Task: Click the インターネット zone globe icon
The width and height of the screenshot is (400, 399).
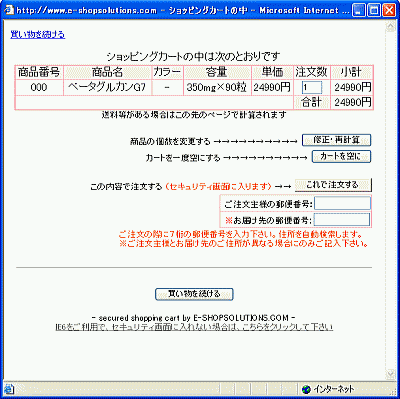Action: (x=306, y=389)
